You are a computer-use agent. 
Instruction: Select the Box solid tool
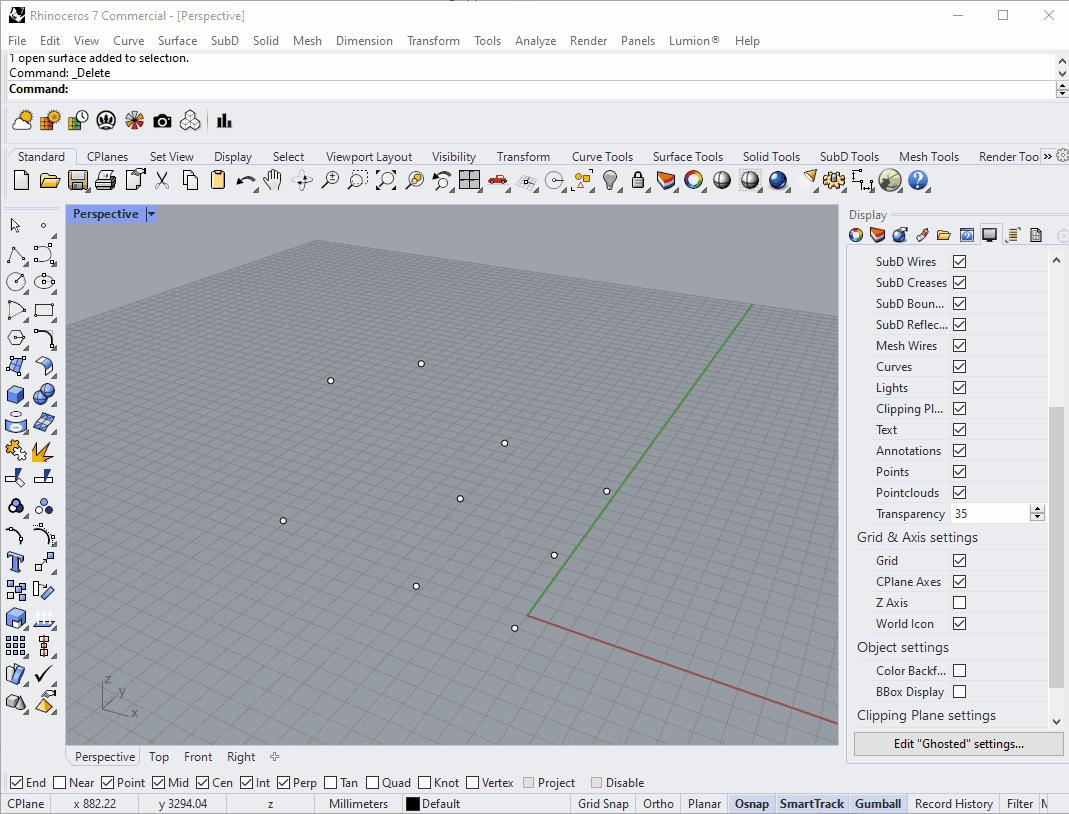click(16, 395)
